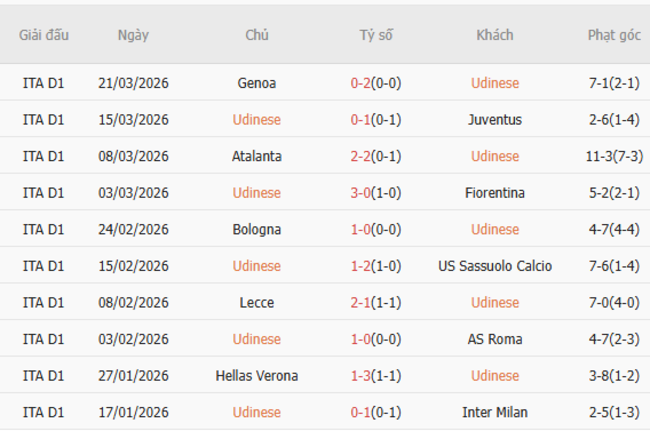Open the Inter Milan team link
The image size is (650, 431).
(x=495, y=412)
